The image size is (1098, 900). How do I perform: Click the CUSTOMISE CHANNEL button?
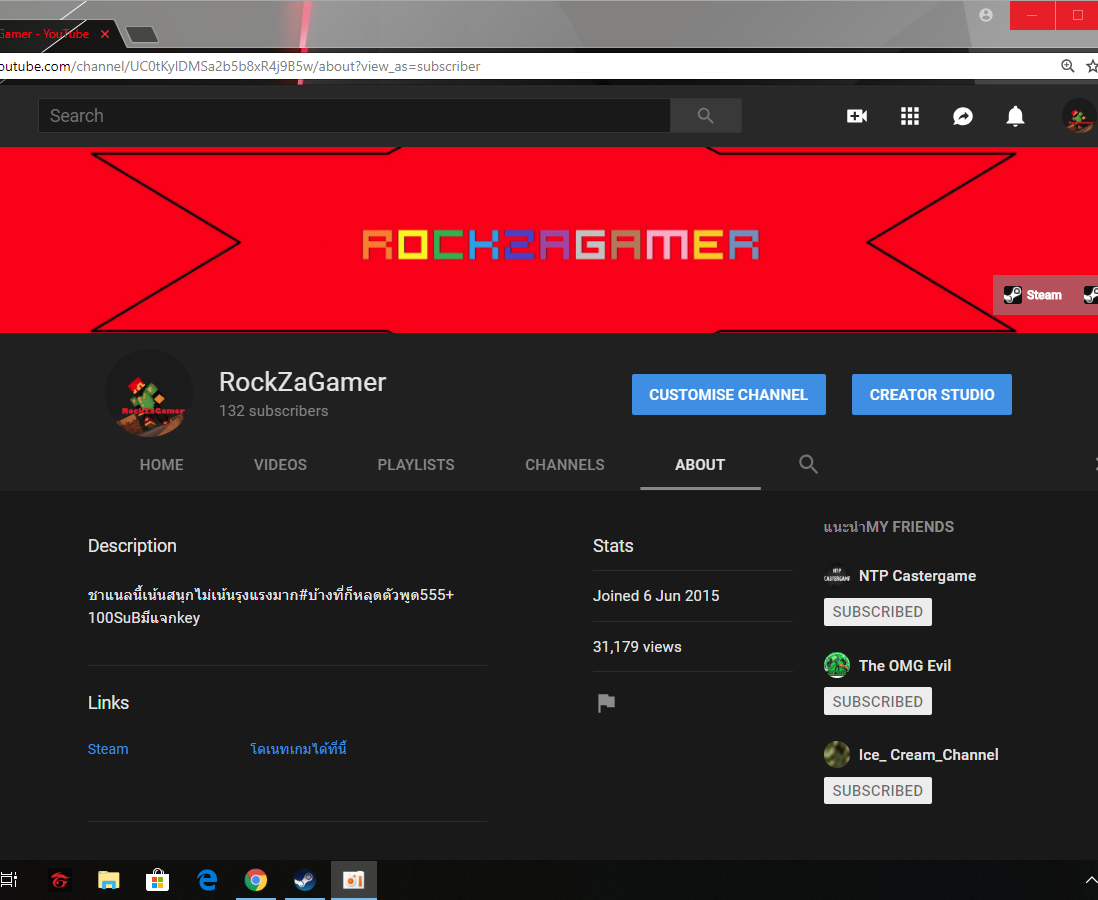[x=728, y=394]
